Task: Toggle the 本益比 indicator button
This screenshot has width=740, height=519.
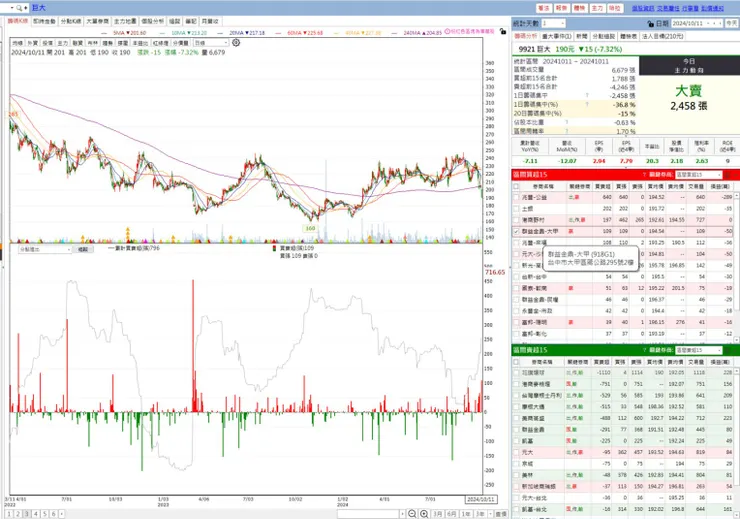Action: [x=140, y=43]
